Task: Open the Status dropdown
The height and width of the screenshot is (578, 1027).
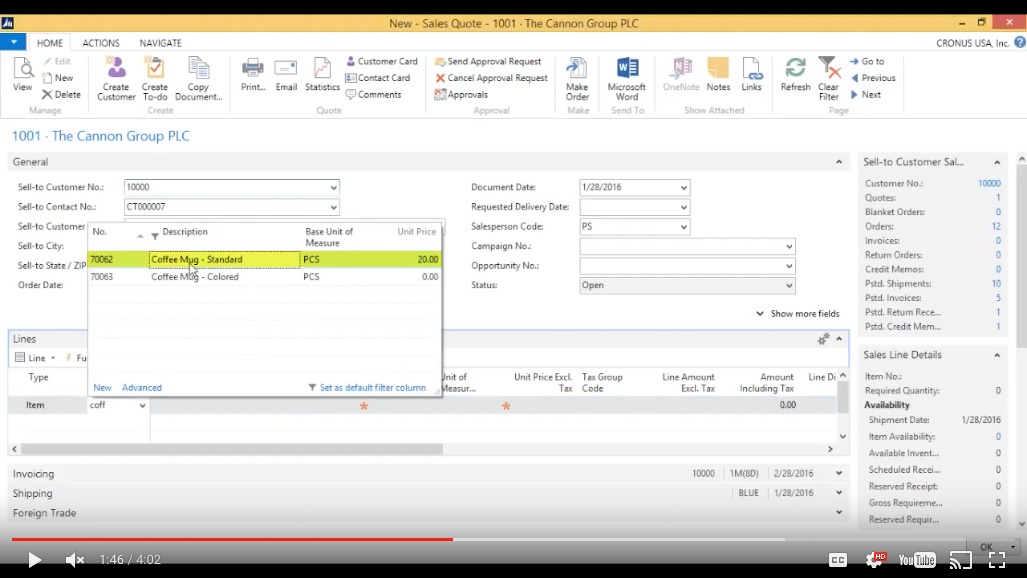Action: (x=789, y=286)
